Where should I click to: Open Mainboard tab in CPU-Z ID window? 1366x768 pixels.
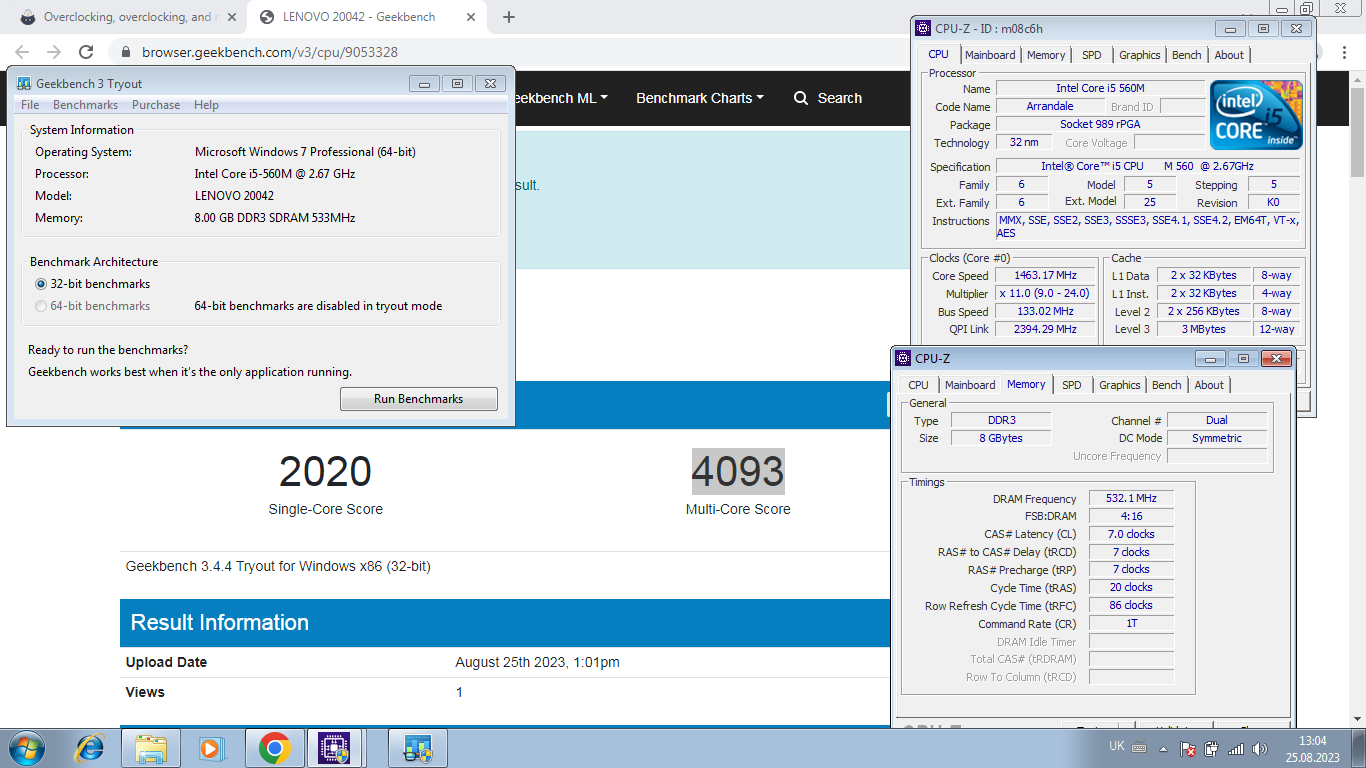(x=990, y=55)
